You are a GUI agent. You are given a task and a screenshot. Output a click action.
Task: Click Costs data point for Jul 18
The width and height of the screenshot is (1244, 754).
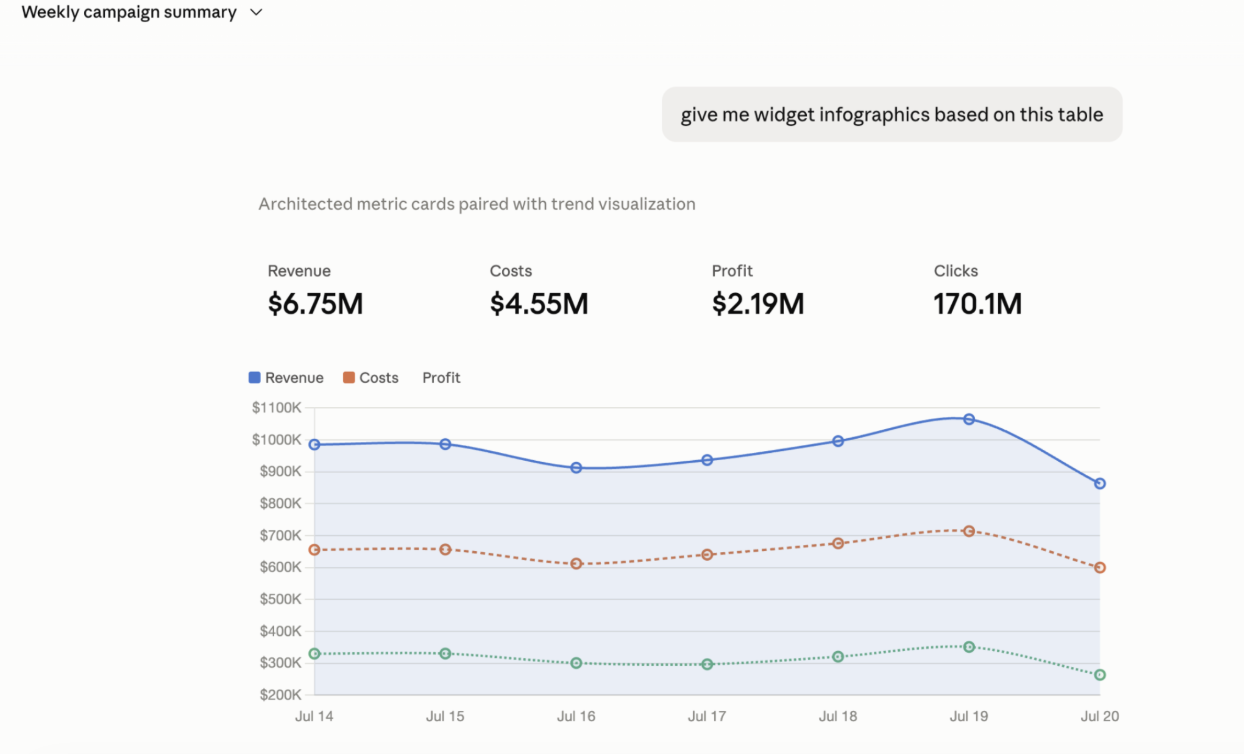[x=838, y=543]
